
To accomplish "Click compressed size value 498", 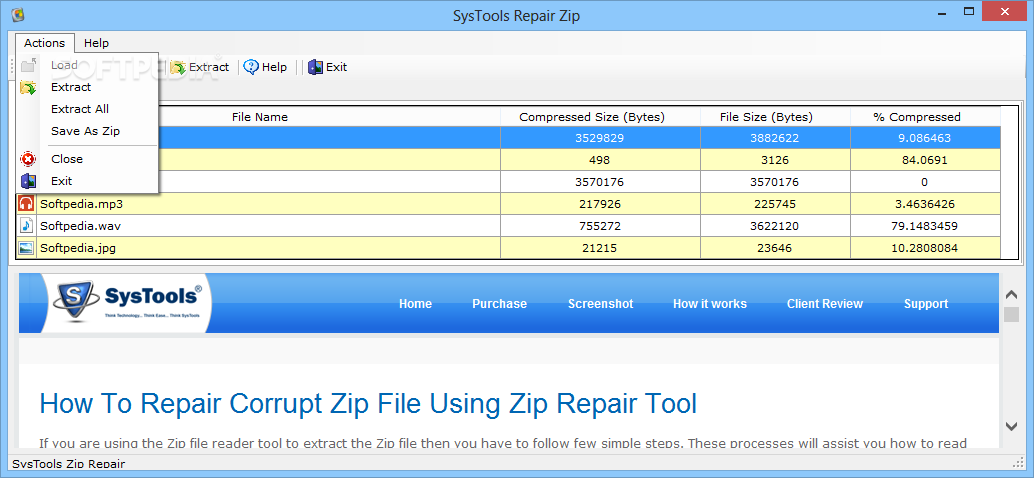I will click(x=600, y=160).
